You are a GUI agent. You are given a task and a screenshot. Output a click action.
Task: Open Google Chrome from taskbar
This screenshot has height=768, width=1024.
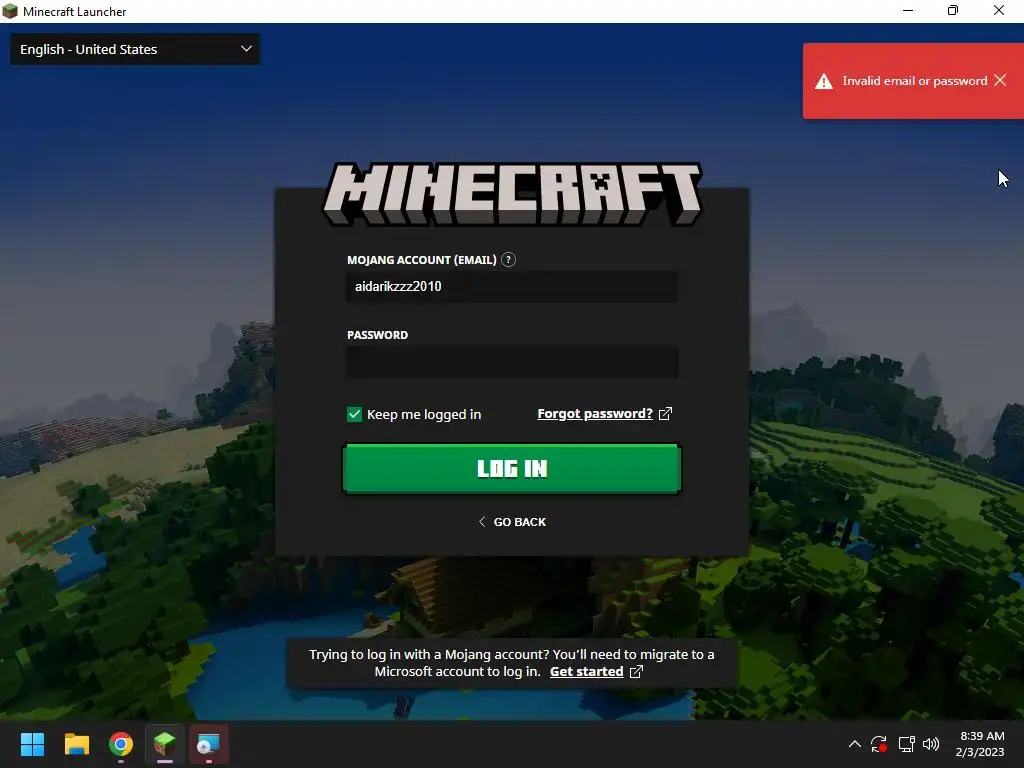(x=121, y=744)
